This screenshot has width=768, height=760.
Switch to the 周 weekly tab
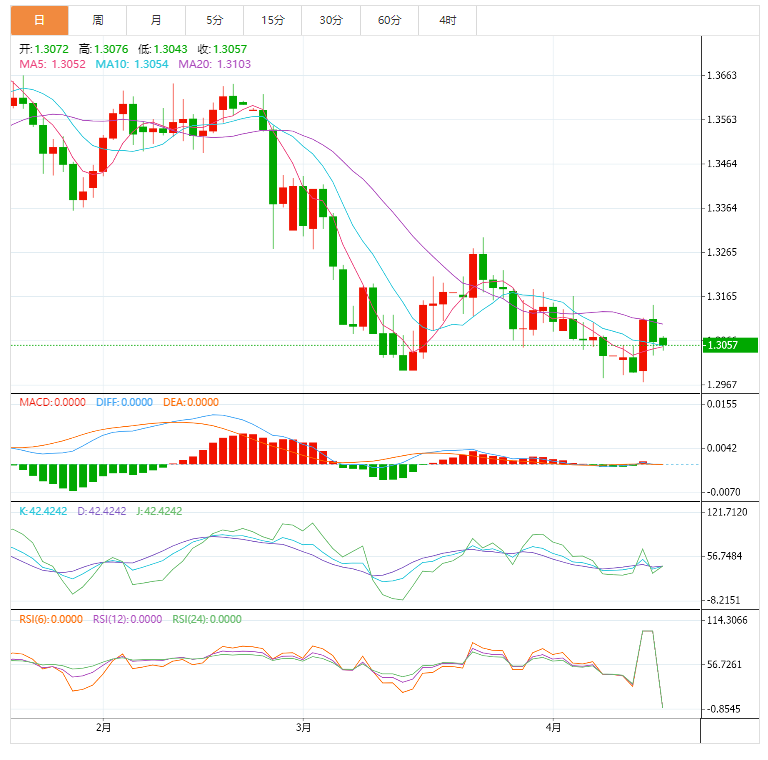[x=97, y=20]
